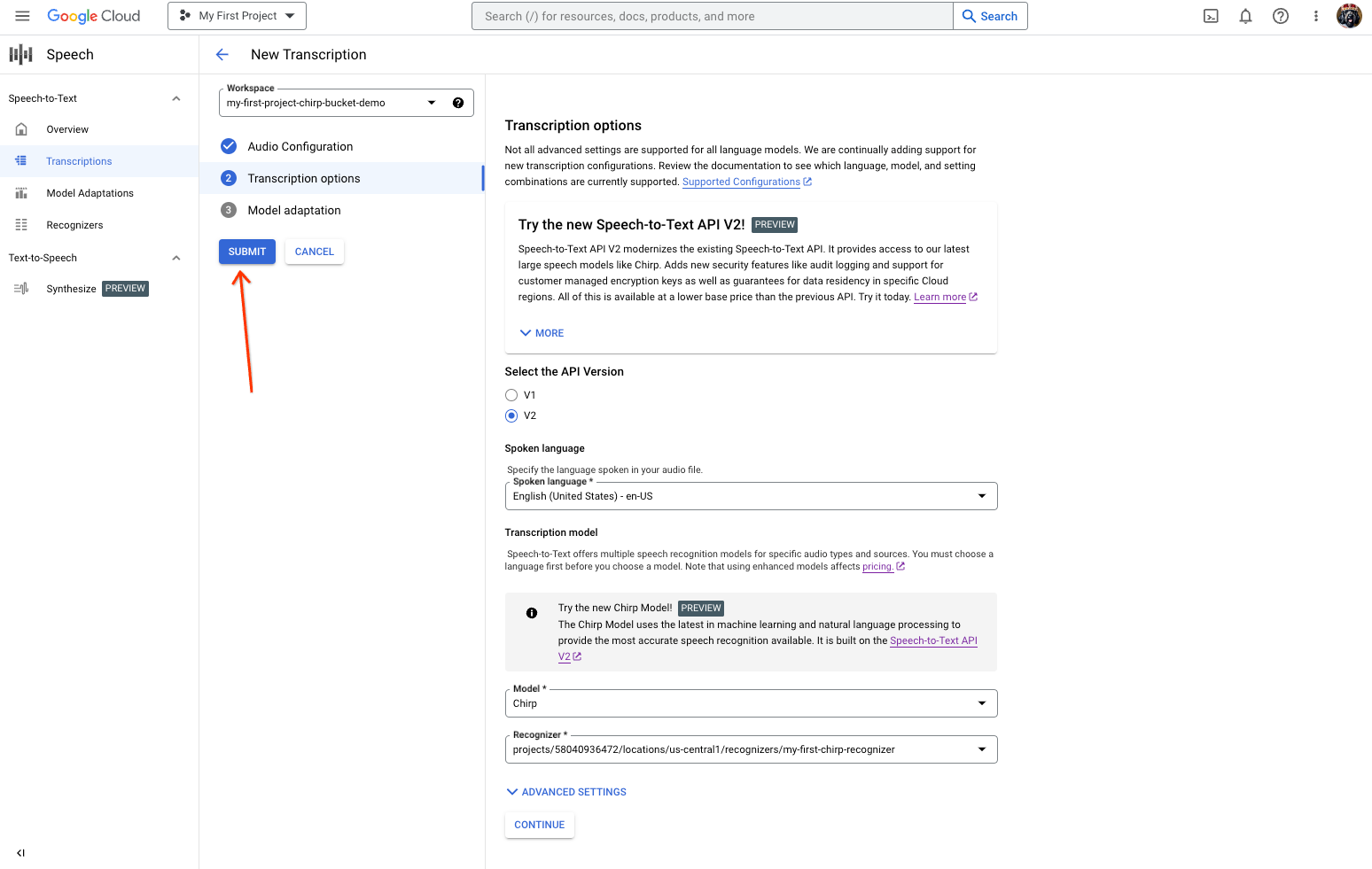1372x869 pixels.
Task: Open the My First Project selector
Action: coord(237,16)
